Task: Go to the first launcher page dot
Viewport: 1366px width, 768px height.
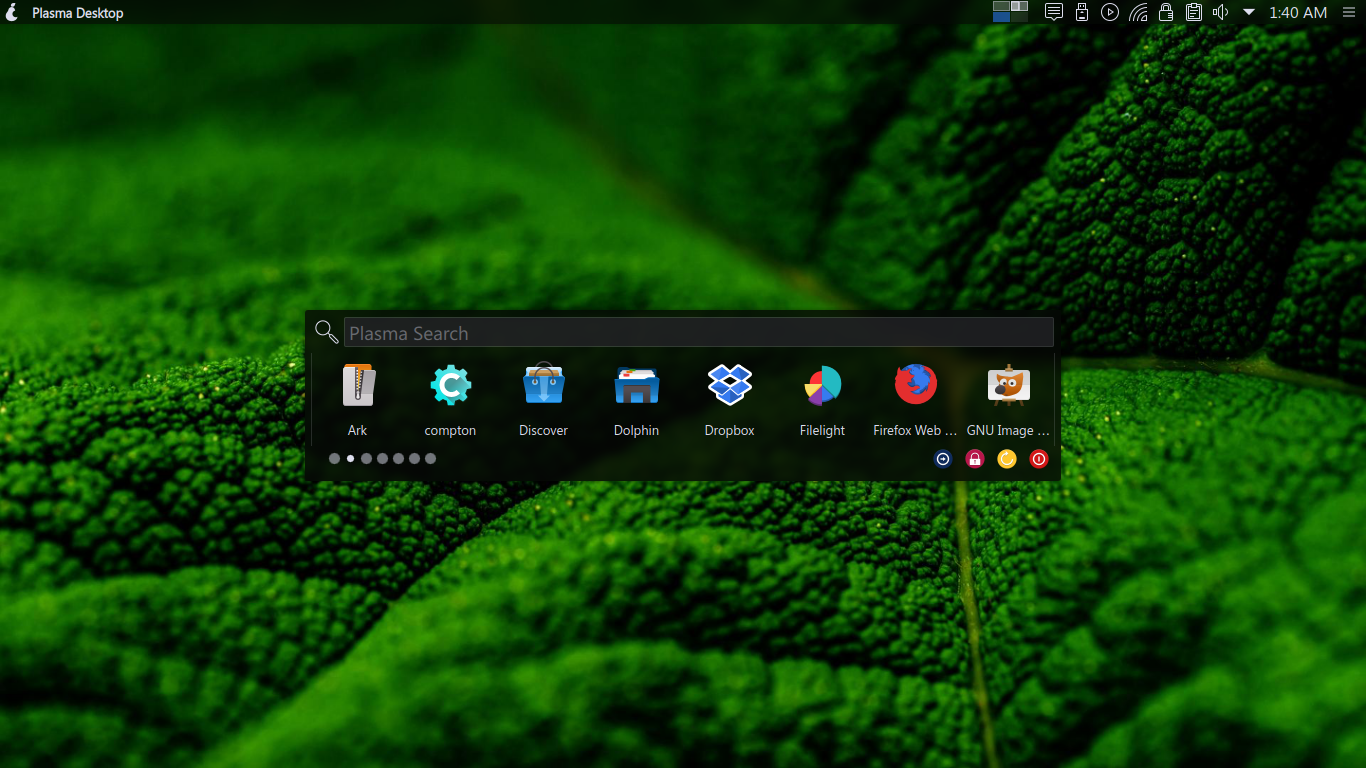Action: pos(334,459)
